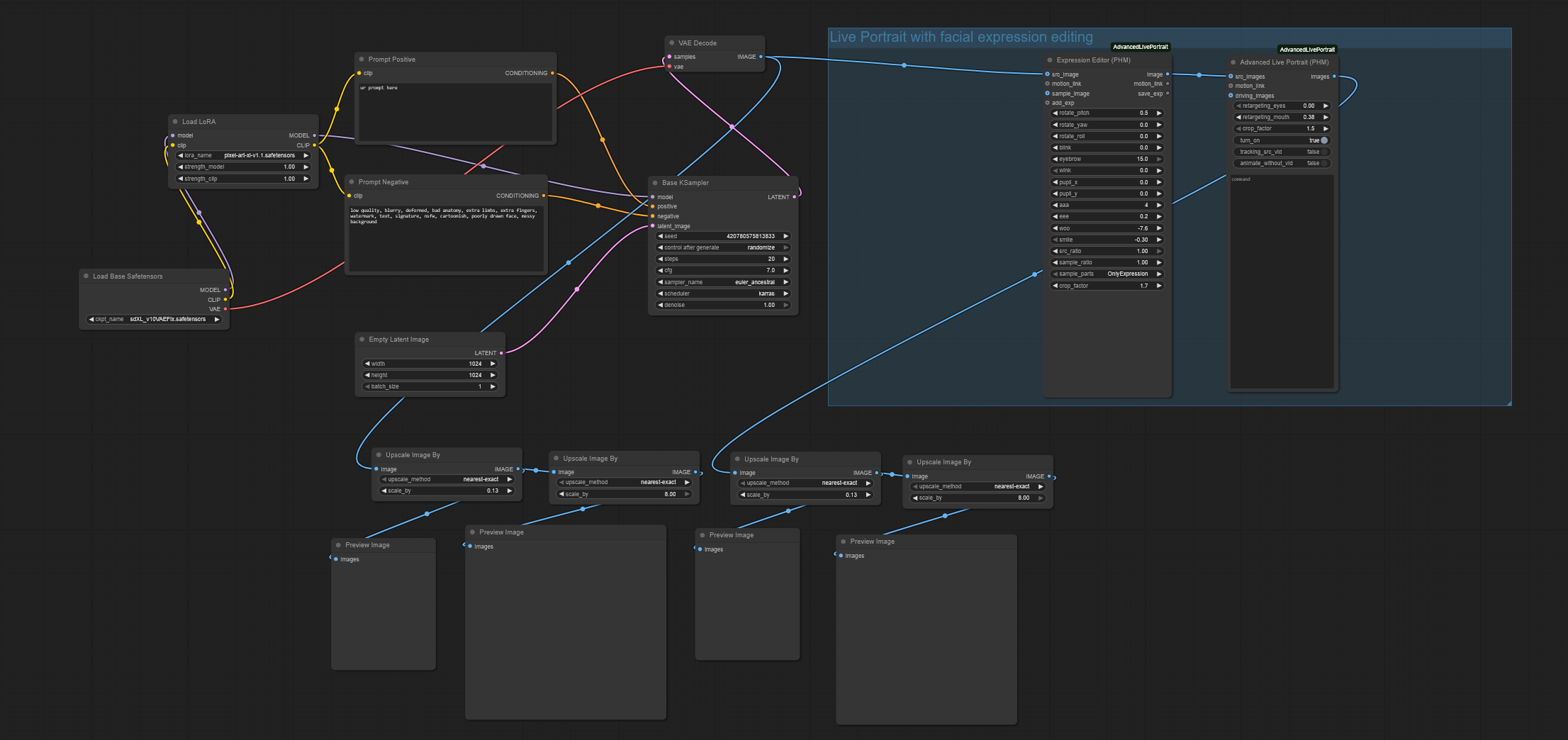Enable the animate_without_vid toggle
1568x740 pixels.
point(1323,163)
